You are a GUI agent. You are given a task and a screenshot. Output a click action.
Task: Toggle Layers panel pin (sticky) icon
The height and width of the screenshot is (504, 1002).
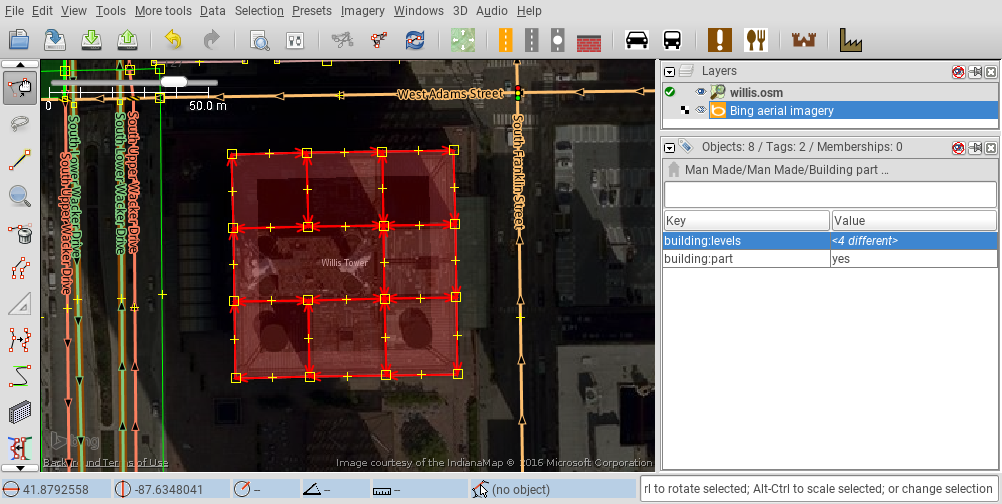(975, 72)
